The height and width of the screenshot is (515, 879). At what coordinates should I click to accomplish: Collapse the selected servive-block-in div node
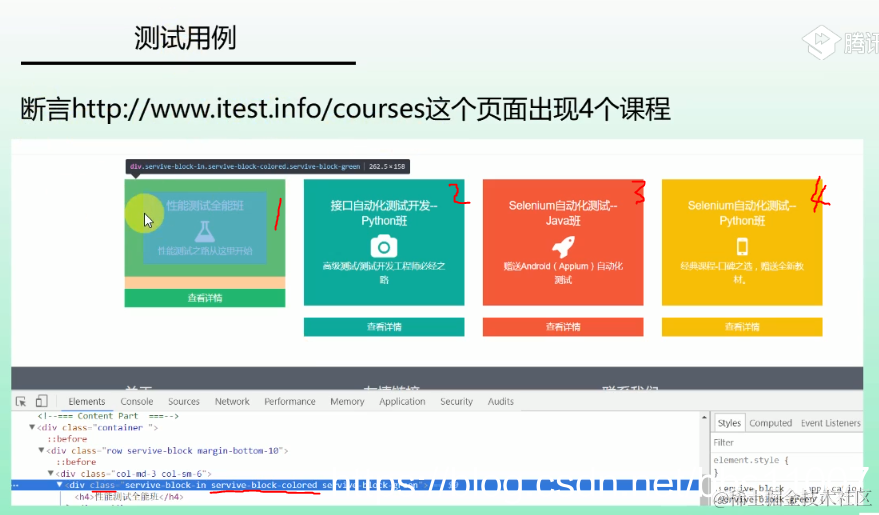[59, 485]
